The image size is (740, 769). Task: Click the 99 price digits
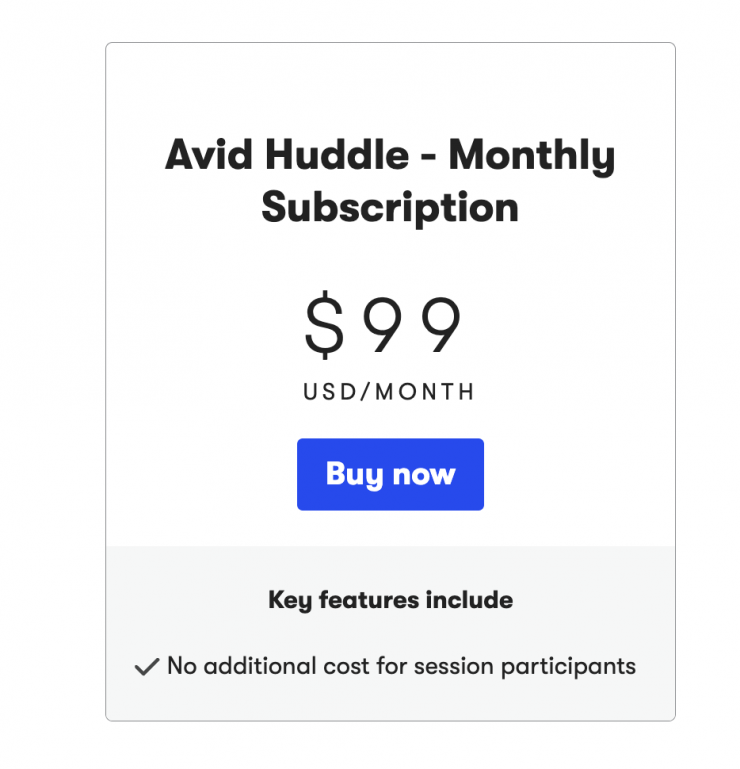coord(411,326)
